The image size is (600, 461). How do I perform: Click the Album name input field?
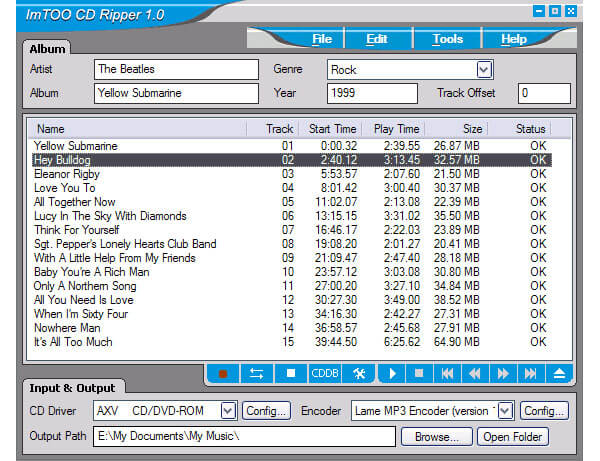point(176,93)
